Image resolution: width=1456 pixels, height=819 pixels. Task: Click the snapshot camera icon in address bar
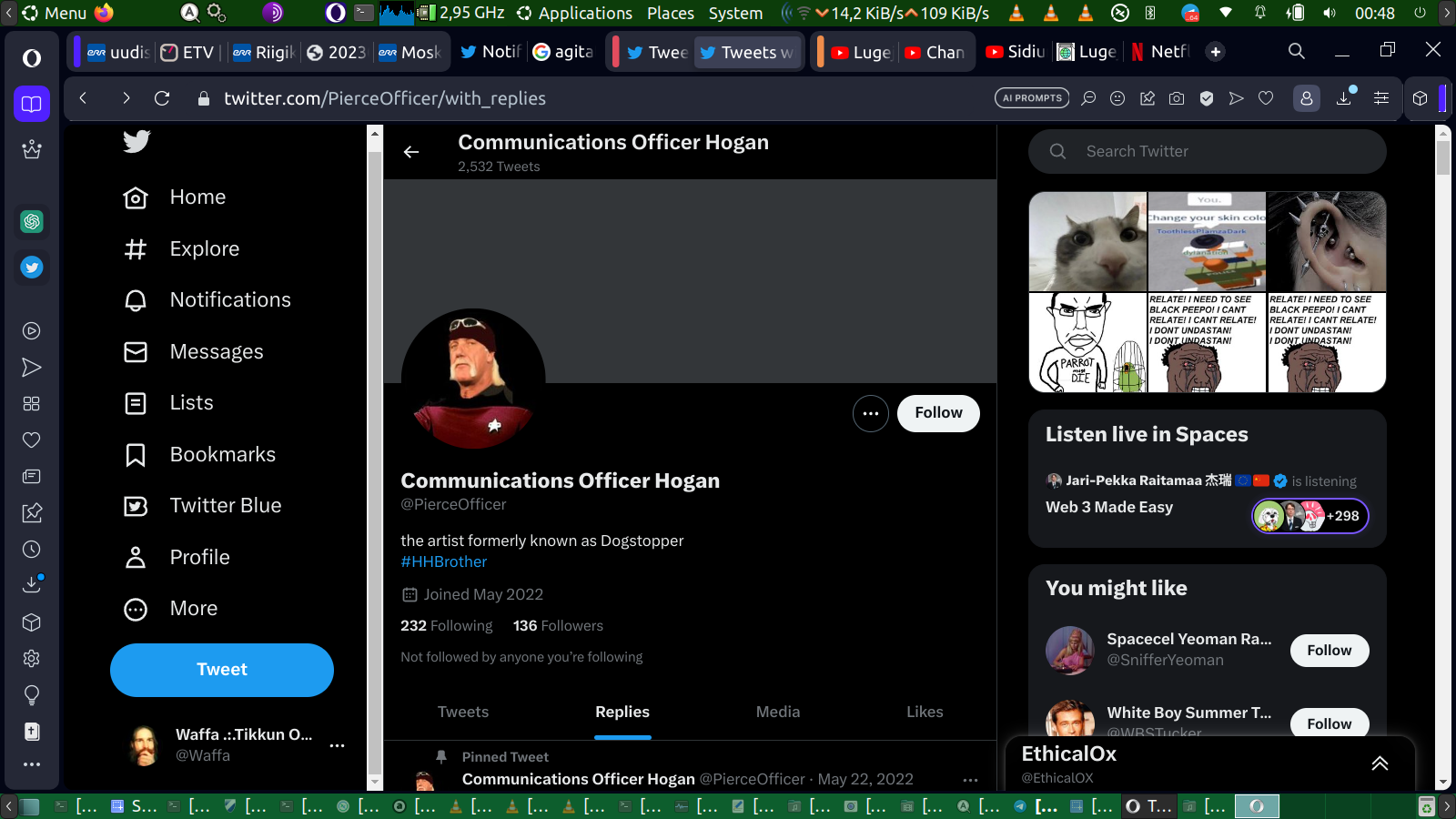pos(1177,98)
